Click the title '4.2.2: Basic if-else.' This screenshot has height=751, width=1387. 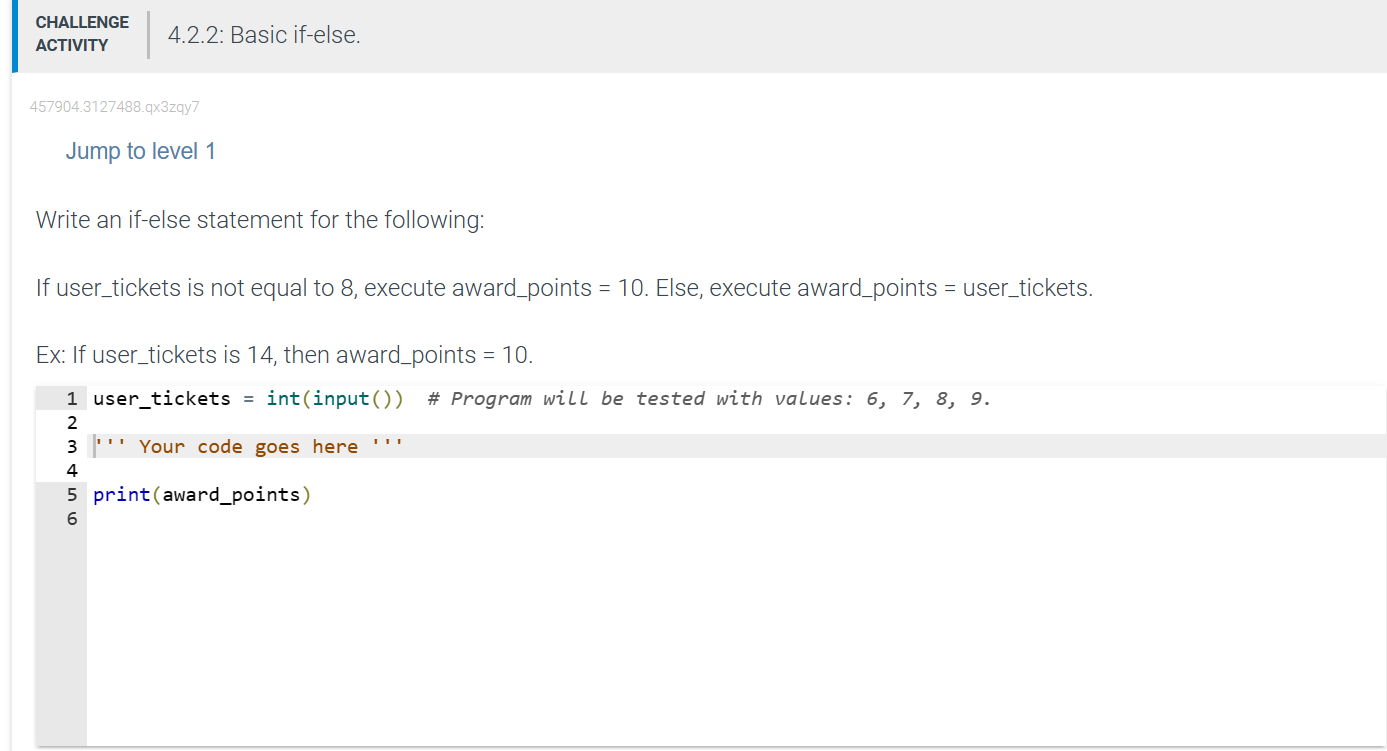pyautogui.click(x=264, y=34)
